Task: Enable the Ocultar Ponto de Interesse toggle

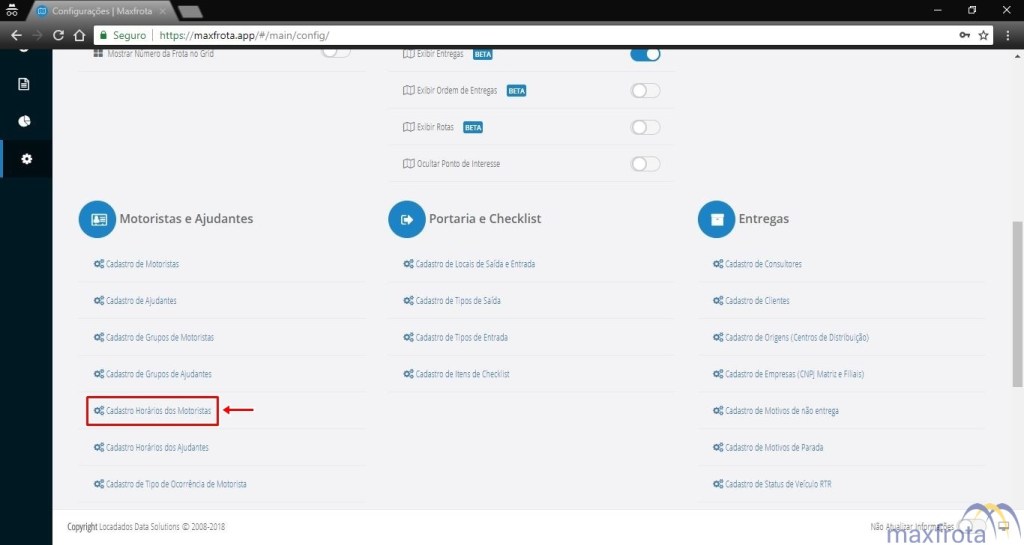Action: pos(645,164)
